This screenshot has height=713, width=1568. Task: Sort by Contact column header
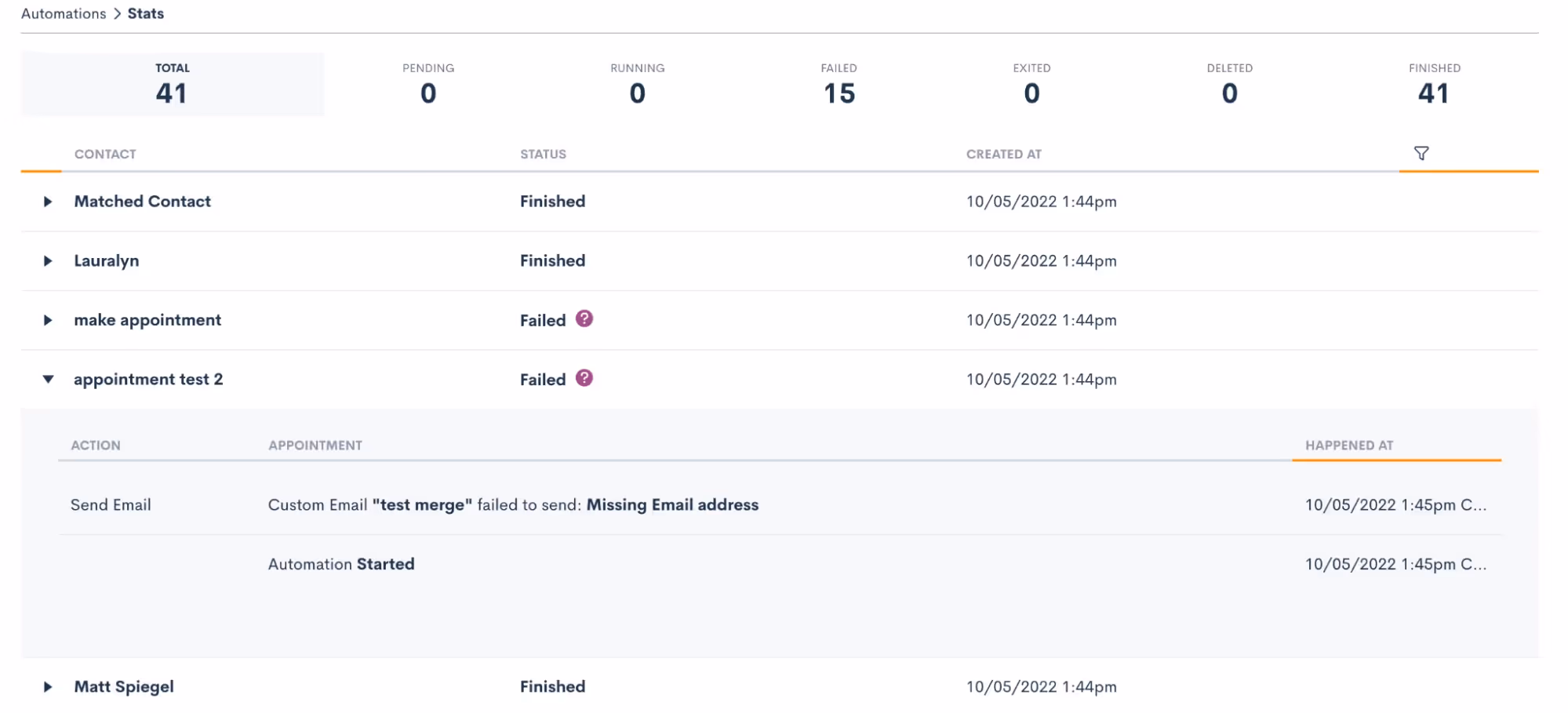coord(105,155)
